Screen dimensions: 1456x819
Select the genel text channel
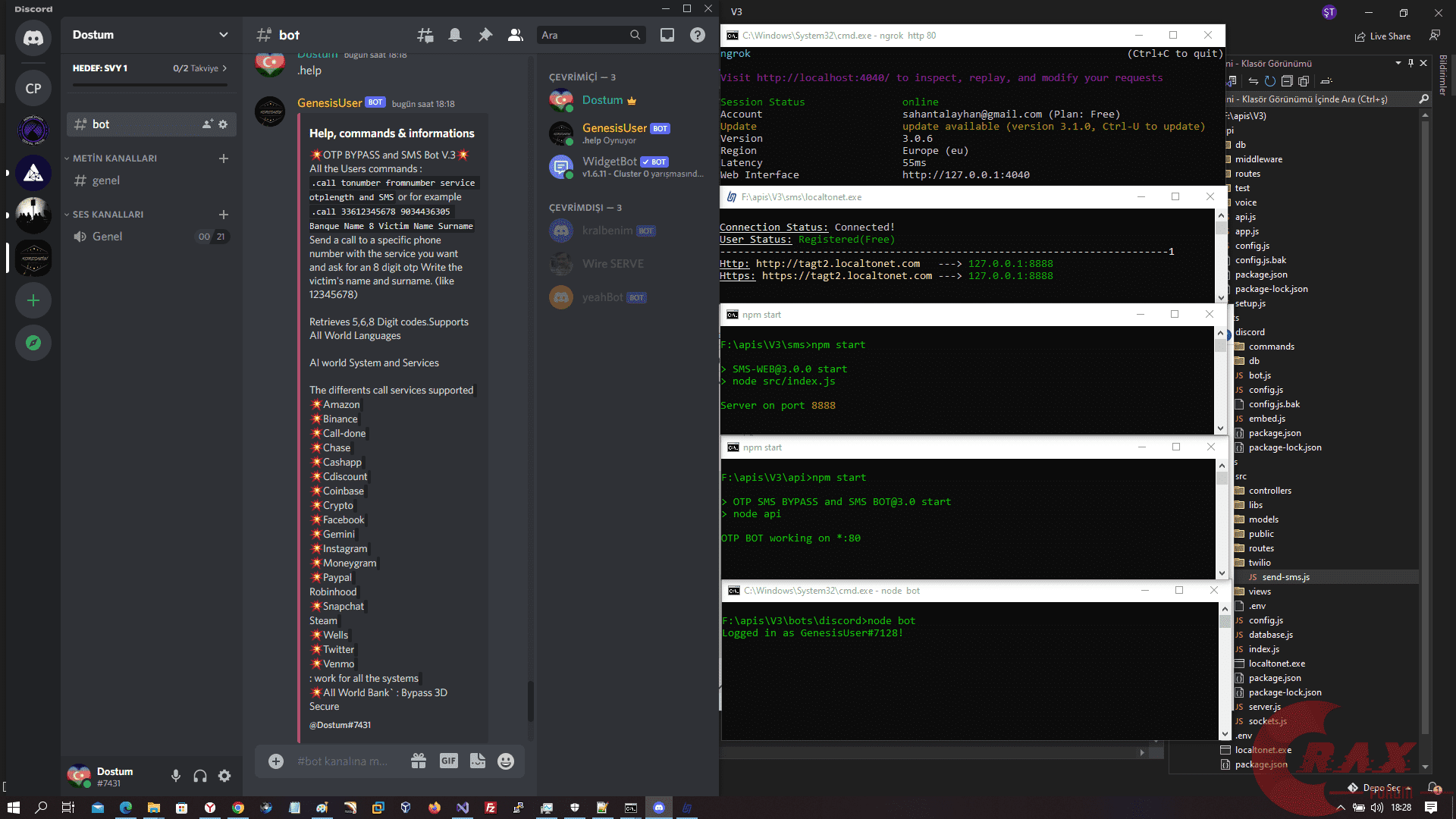(106, 180)
